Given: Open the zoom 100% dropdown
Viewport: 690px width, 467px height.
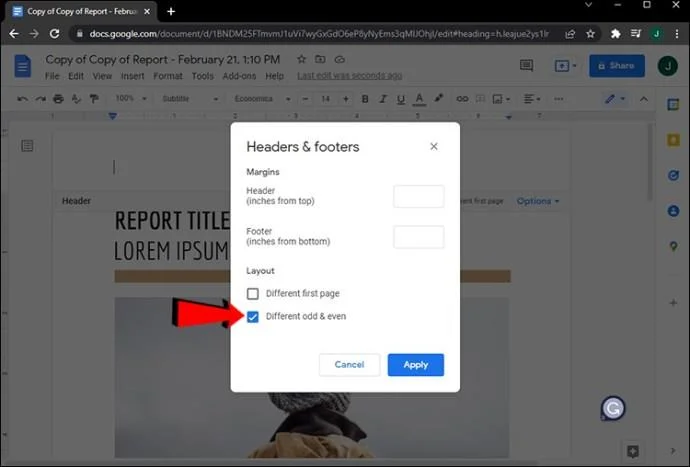Looking at the screenshot, I should pyautogui.click(x=130, y=99).
